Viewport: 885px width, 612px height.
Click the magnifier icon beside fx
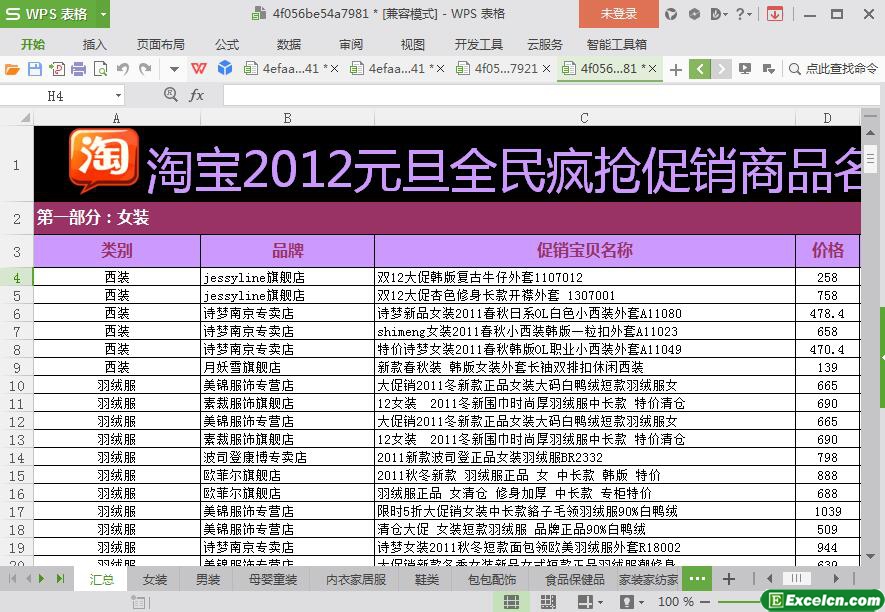(170, 94)
